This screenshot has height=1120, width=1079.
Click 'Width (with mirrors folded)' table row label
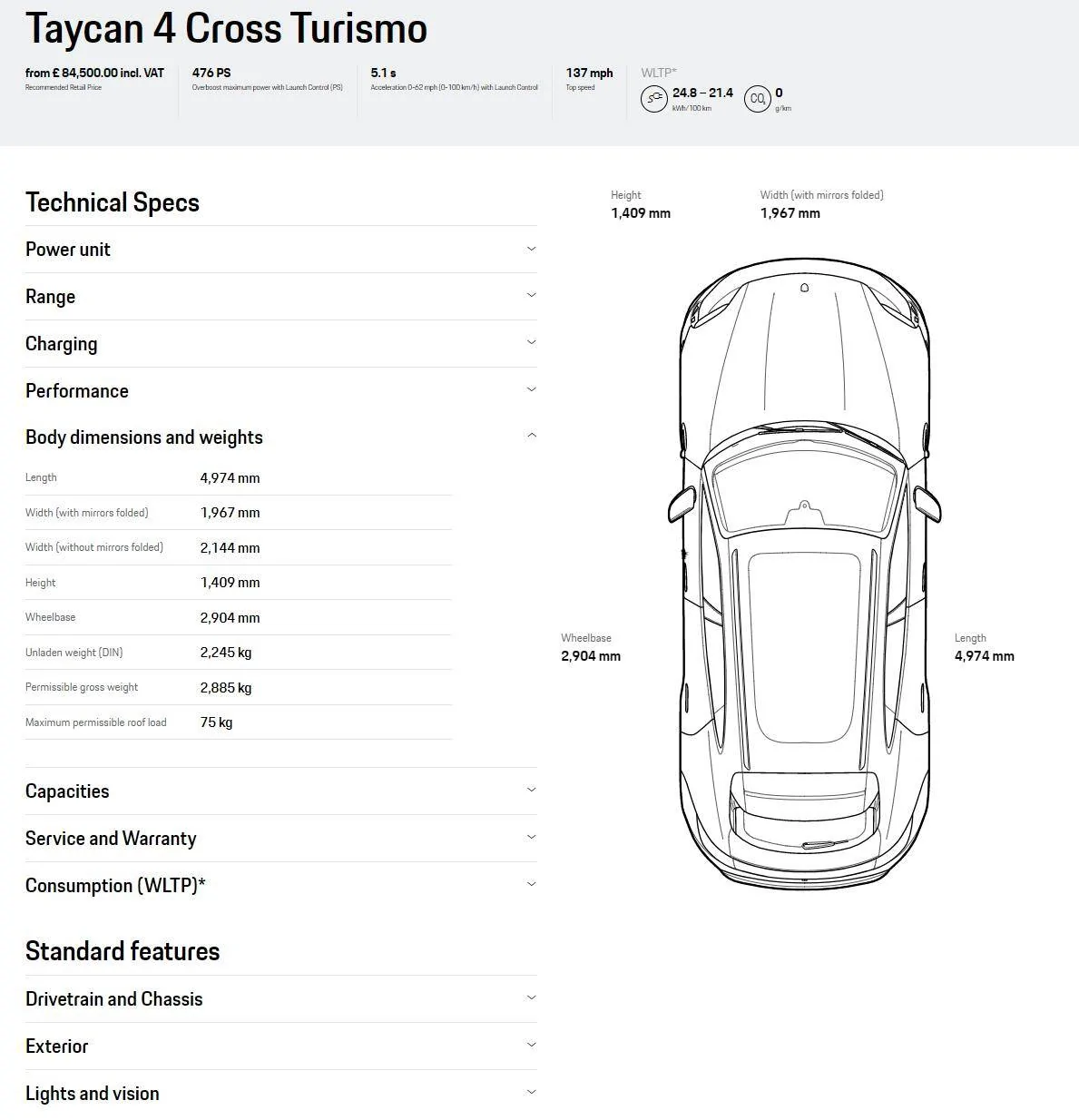pos(86,513)
